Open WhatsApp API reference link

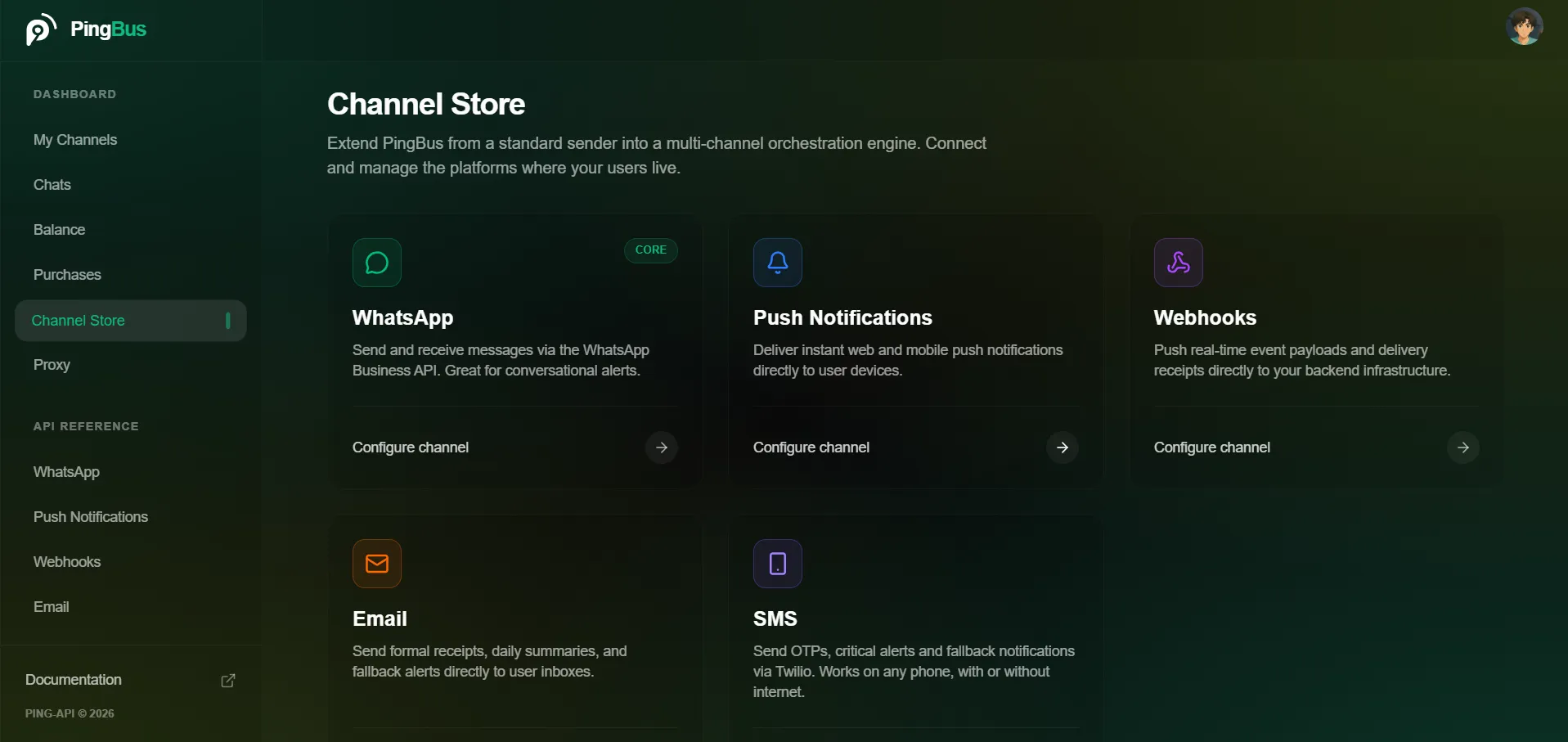(x=66, y=472)
